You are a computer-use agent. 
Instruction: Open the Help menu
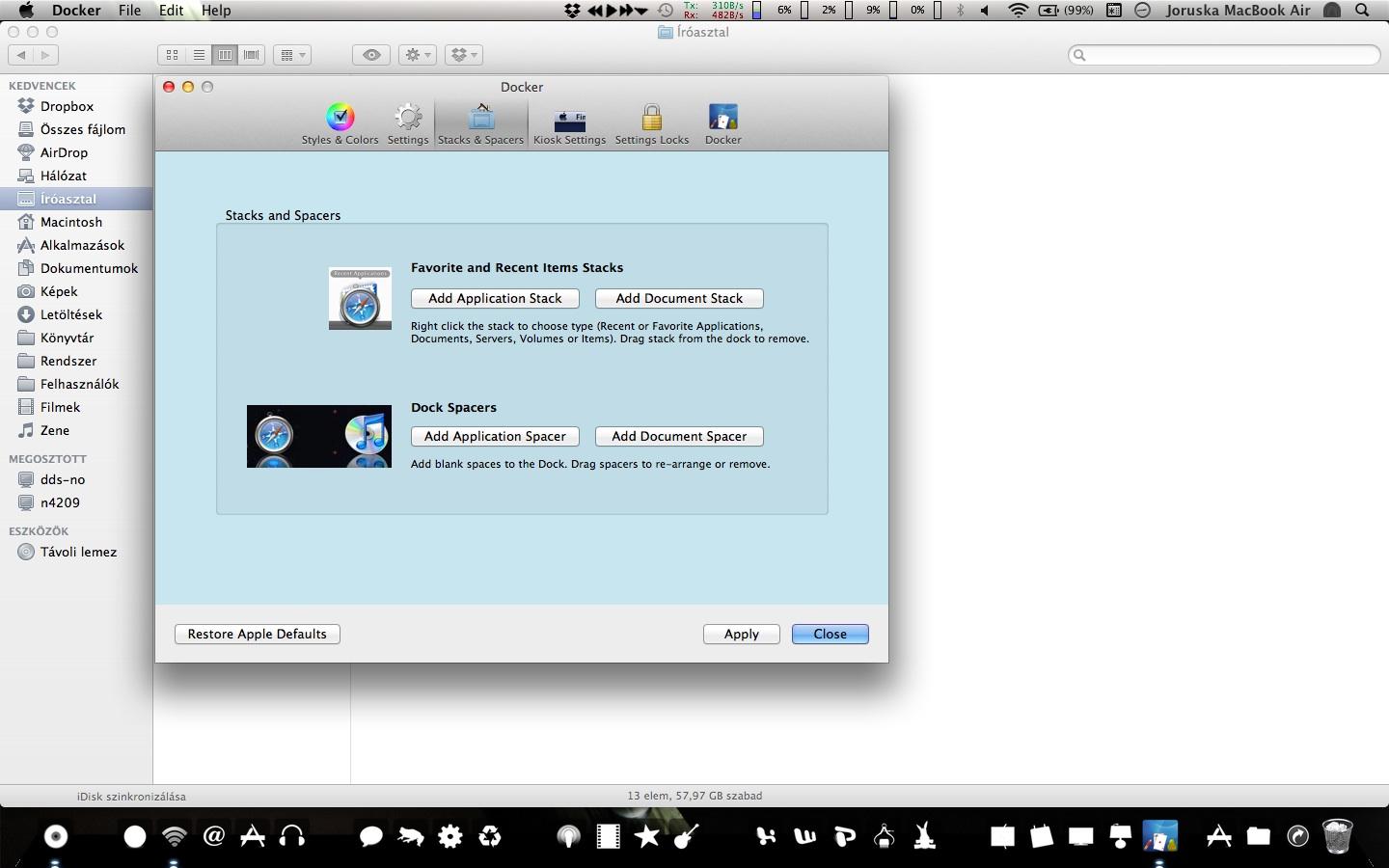[x=216, y=10]
